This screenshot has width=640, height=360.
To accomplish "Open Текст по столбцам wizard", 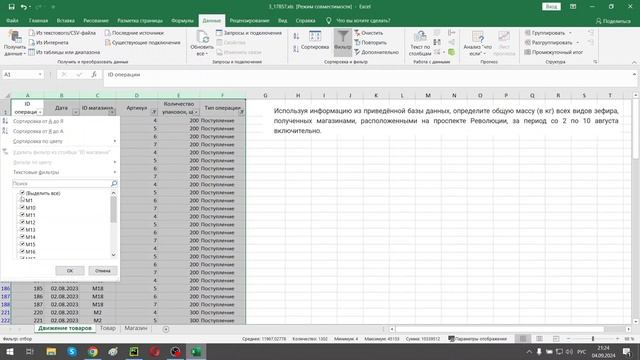I will coord(420,43).
